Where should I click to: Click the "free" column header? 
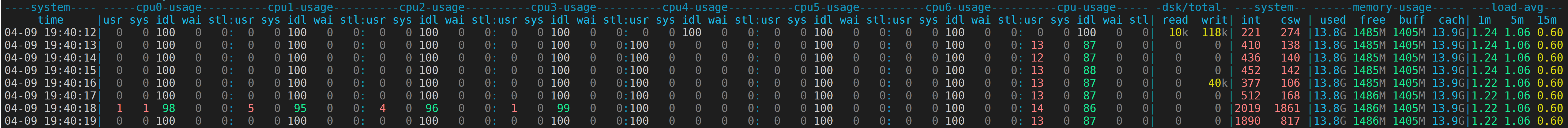pos(1372,20)
